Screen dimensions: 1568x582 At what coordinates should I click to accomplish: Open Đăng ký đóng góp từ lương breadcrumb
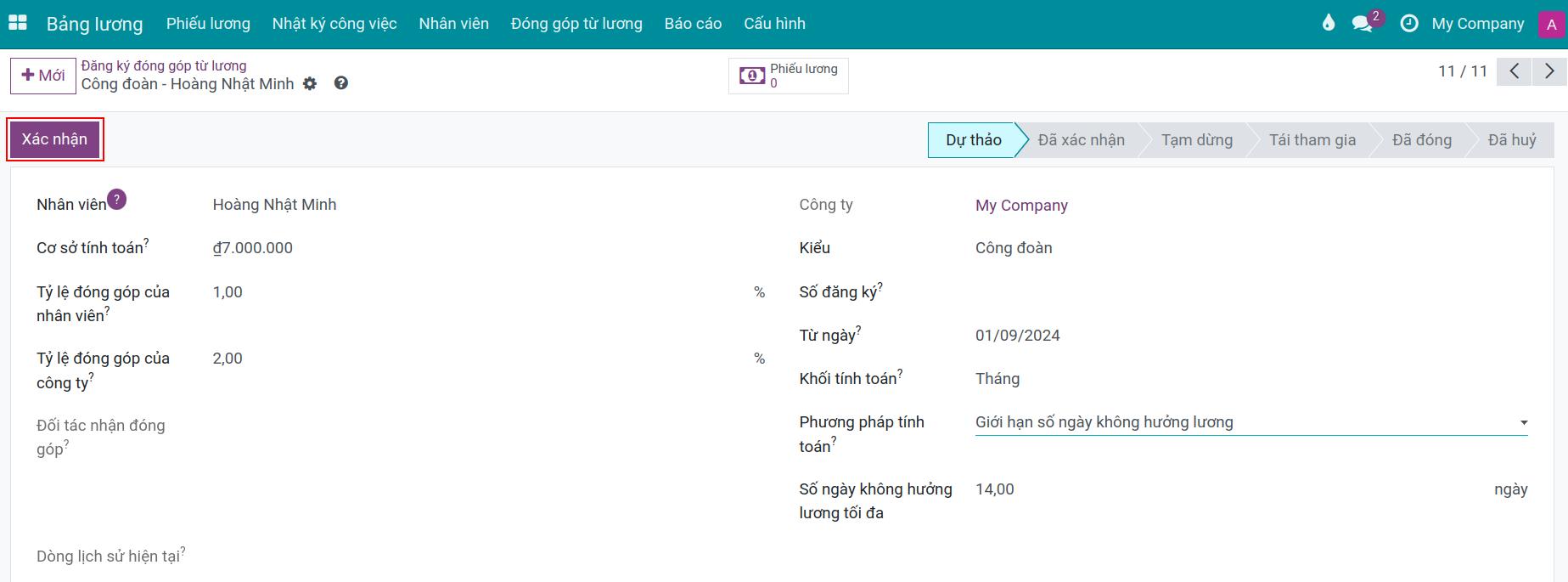164,65
